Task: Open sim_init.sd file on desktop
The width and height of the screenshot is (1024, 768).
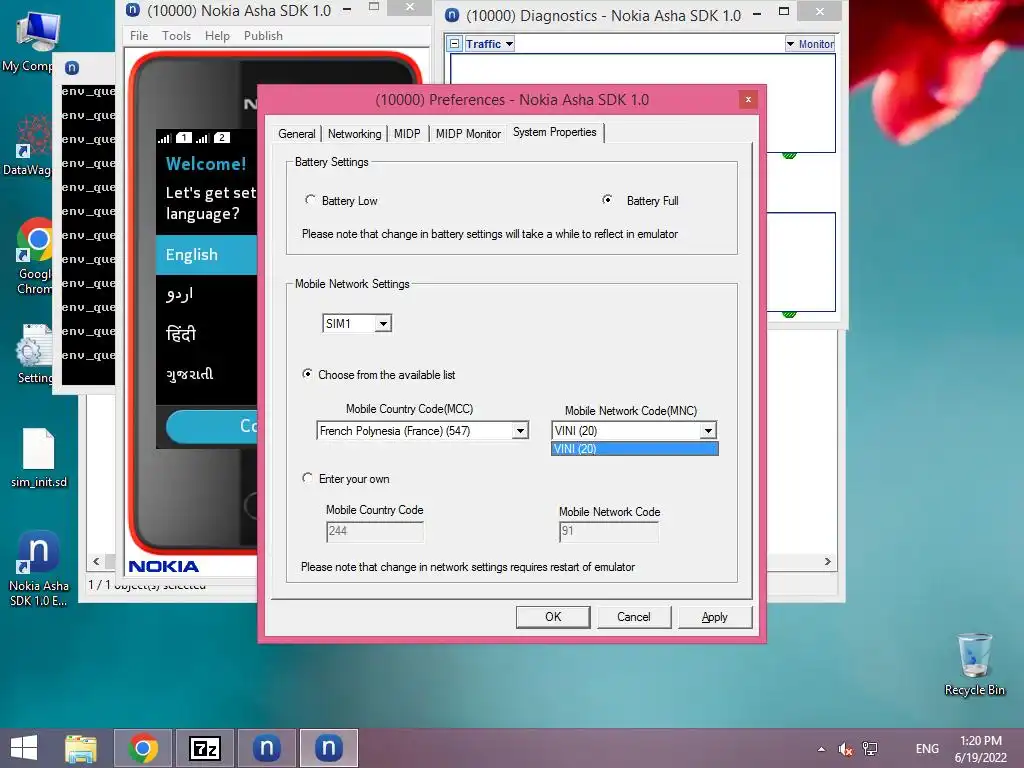Action: (39, 458)
